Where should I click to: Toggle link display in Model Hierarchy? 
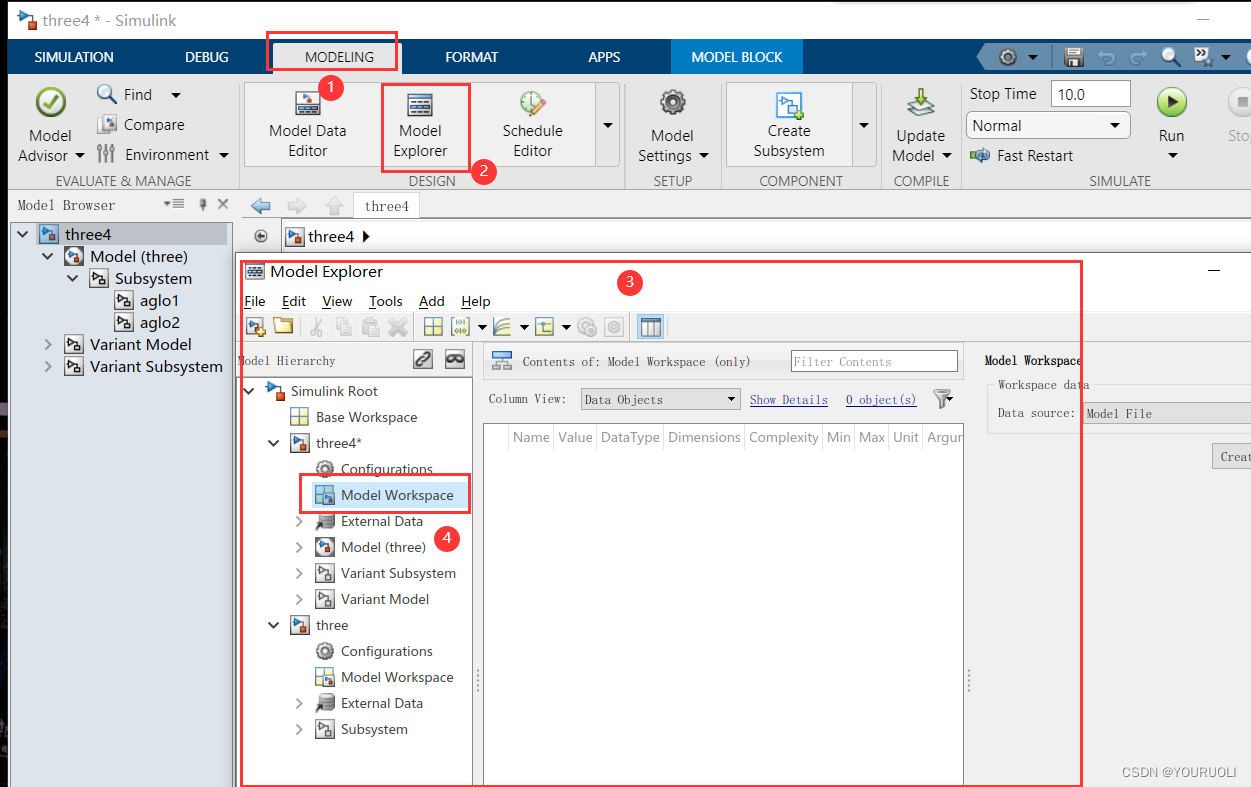[x=423, y=359]
